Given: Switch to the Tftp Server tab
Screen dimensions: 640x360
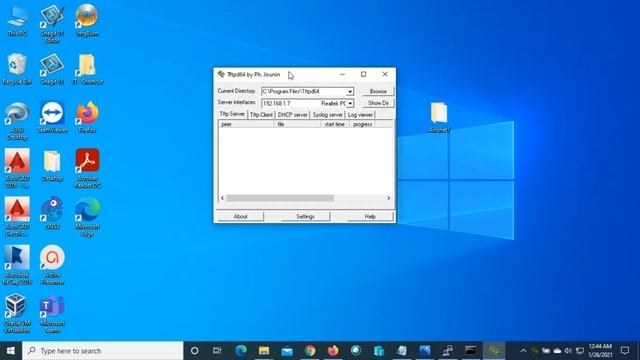Looking at the screenshot, I should click(232, 114).
